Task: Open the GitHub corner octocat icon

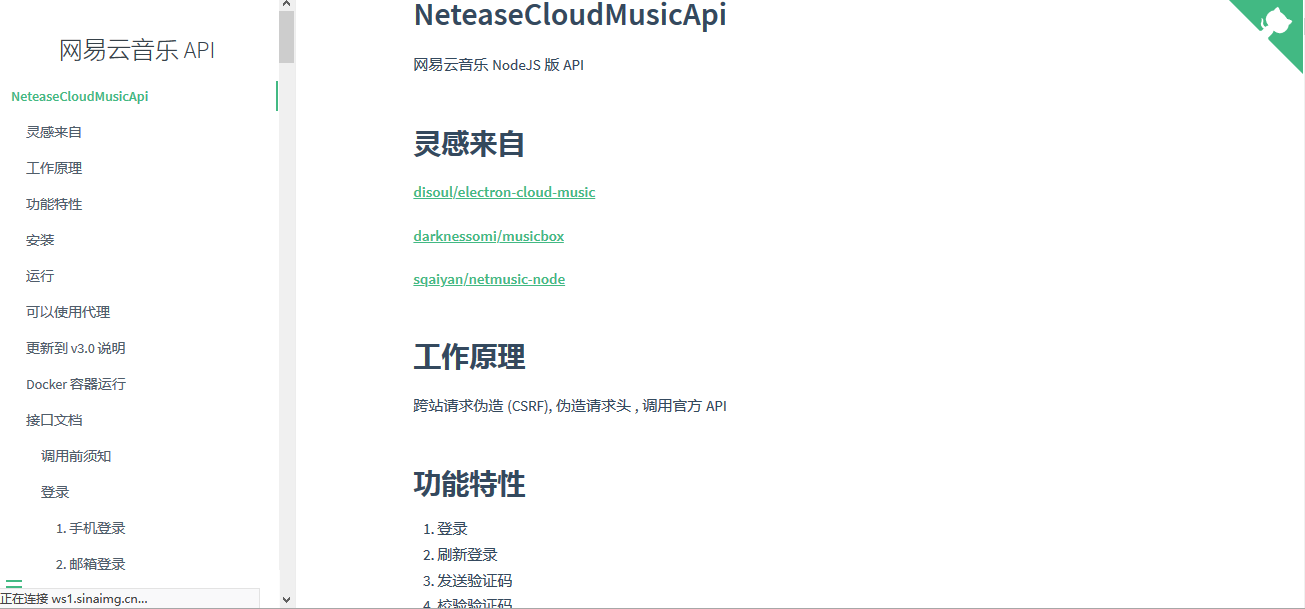Action: 1277,24
